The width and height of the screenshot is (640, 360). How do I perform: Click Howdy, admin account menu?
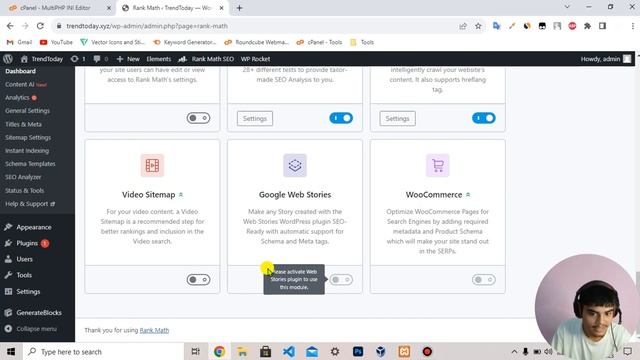606,59
